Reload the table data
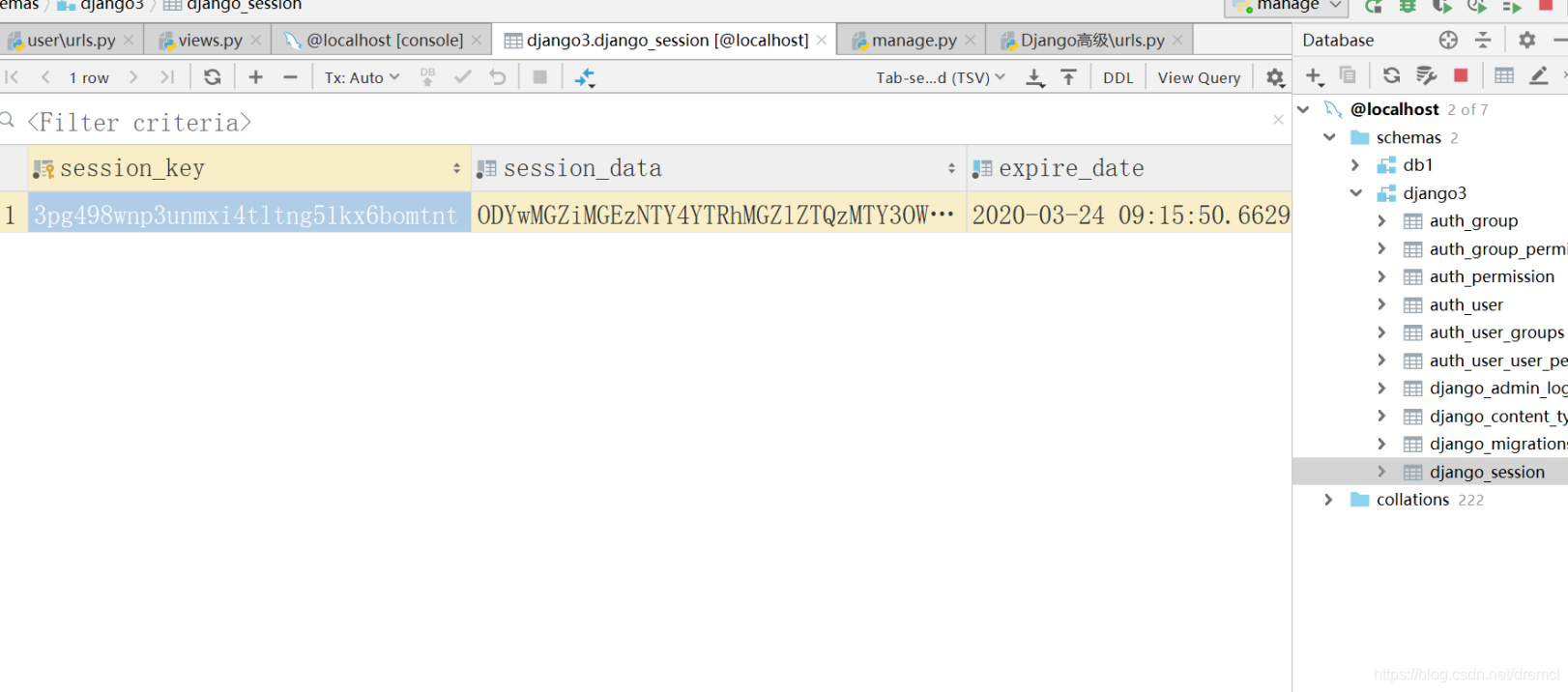This screenshot has height=692, width=1568. [213, 77]
